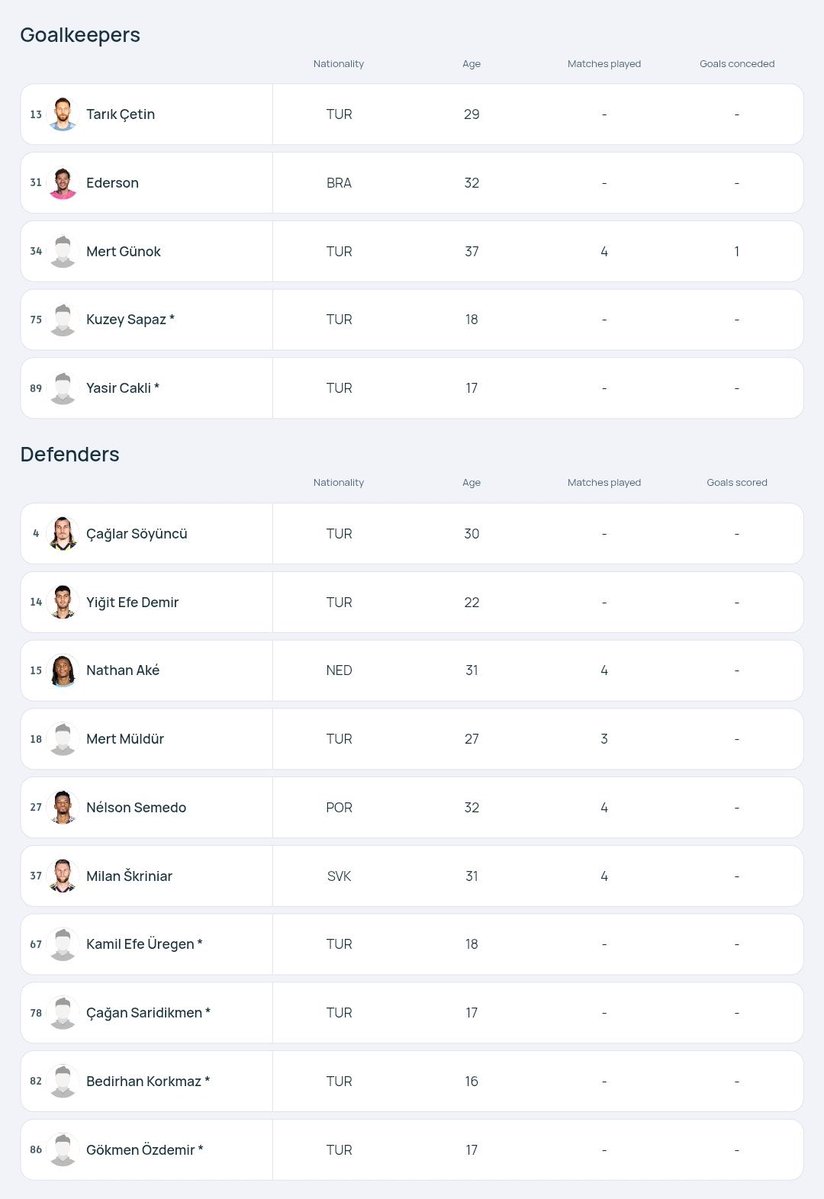824x1199 pixels.
Task: Click the Defenders Age column header
Action: click(472, 483)
